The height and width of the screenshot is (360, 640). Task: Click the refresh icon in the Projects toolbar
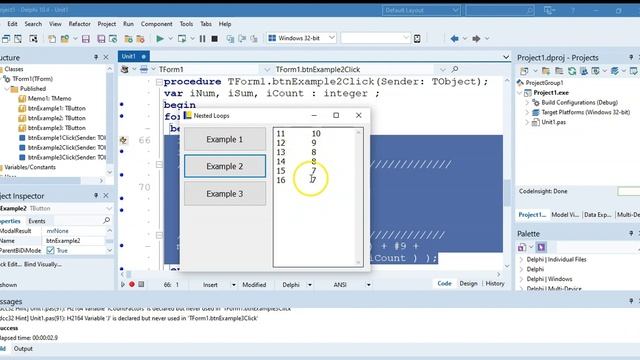572,71
